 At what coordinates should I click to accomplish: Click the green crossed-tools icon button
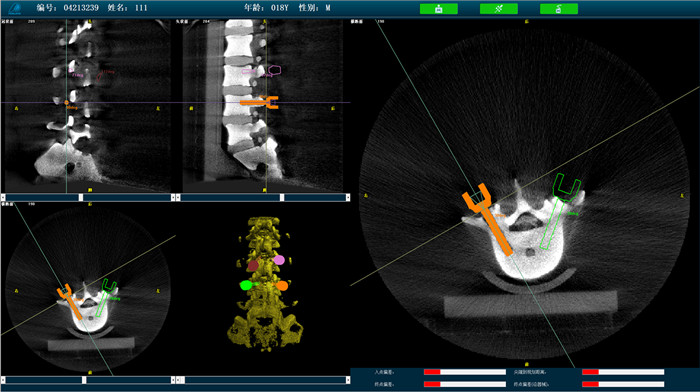tap(499, 8)
